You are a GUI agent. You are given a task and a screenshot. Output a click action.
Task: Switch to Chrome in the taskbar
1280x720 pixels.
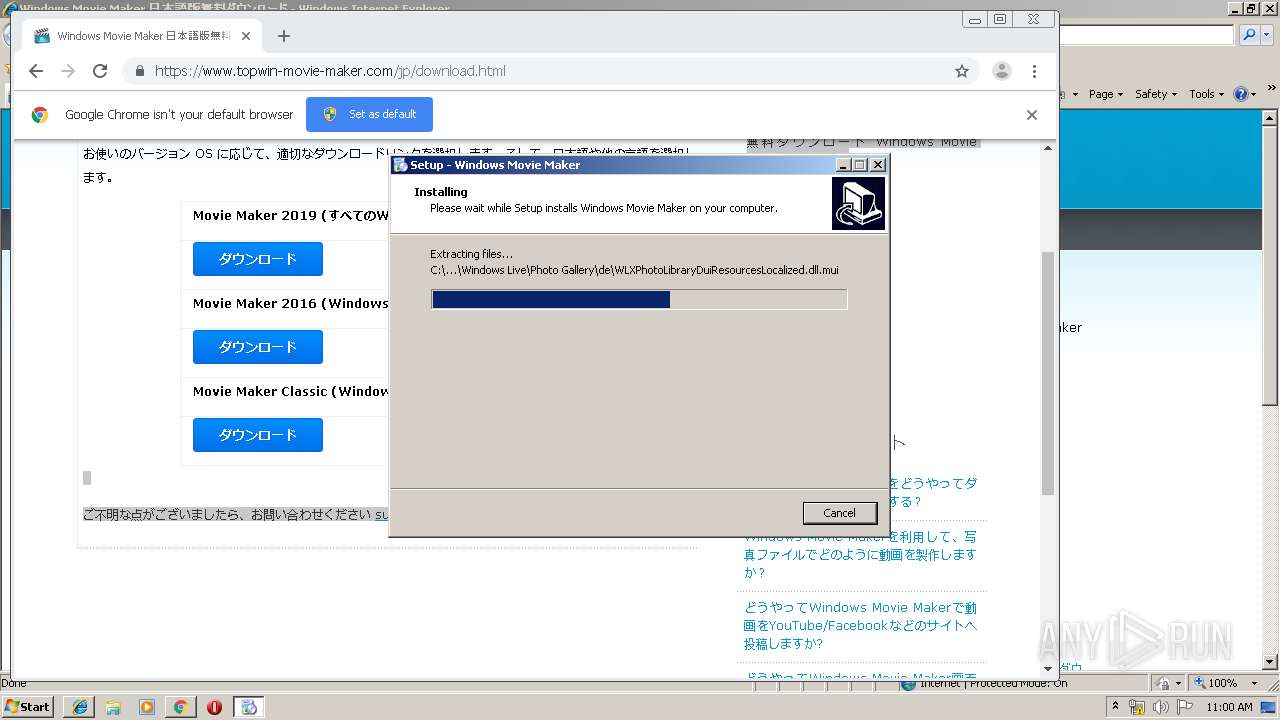(x=180, y=707)
